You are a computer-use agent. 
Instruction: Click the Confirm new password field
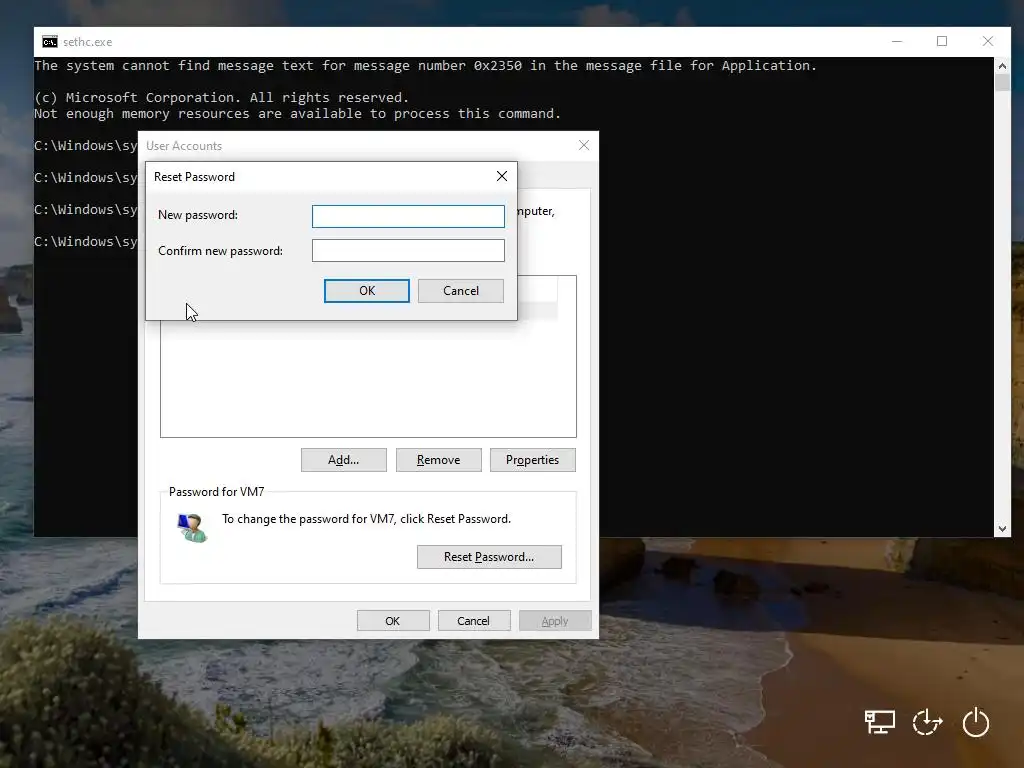click(408, 250)
